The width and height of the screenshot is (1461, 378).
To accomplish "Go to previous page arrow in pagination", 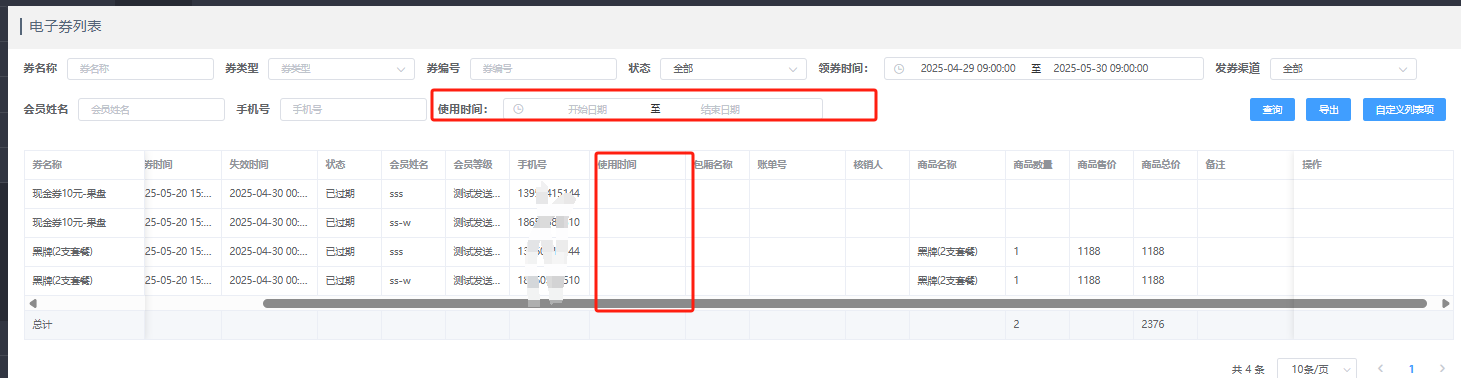I will 1380,369.
